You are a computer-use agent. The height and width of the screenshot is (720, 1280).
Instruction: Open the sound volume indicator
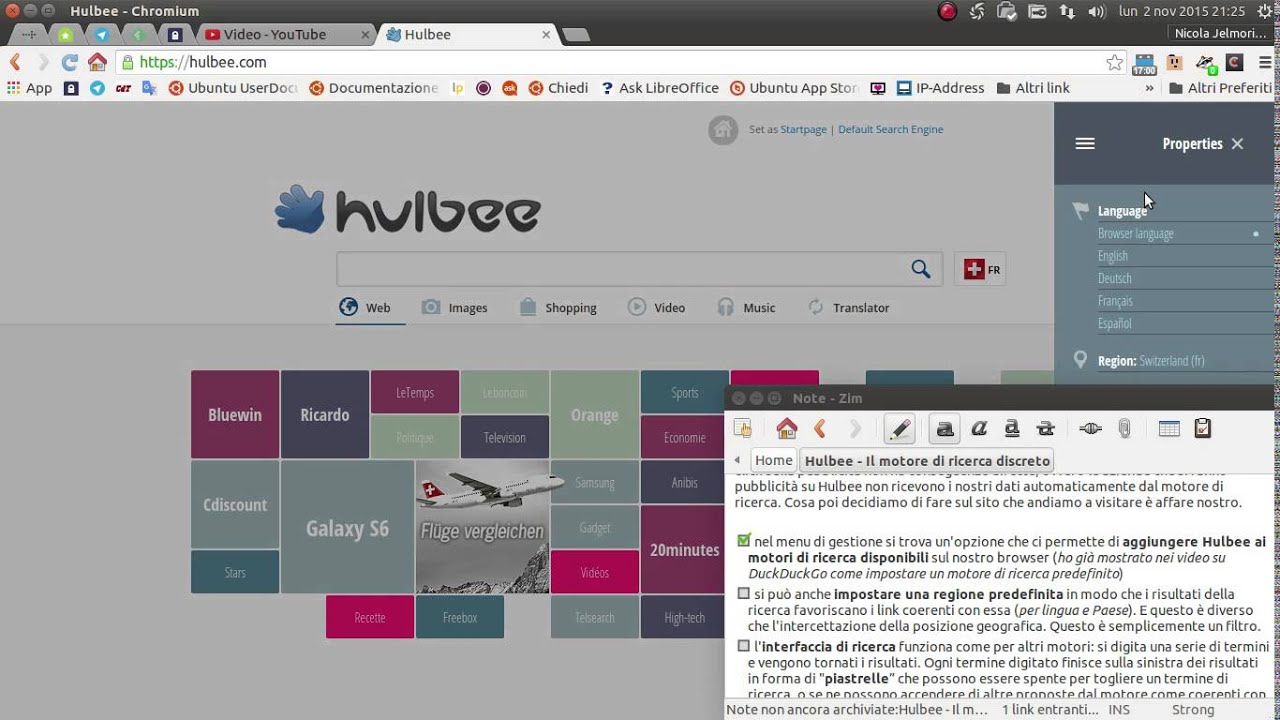pos(1096,11)
